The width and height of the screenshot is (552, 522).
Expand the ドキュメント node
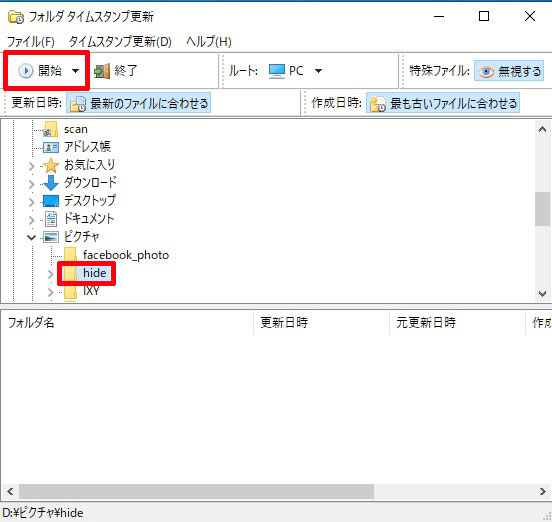(32, 220)
